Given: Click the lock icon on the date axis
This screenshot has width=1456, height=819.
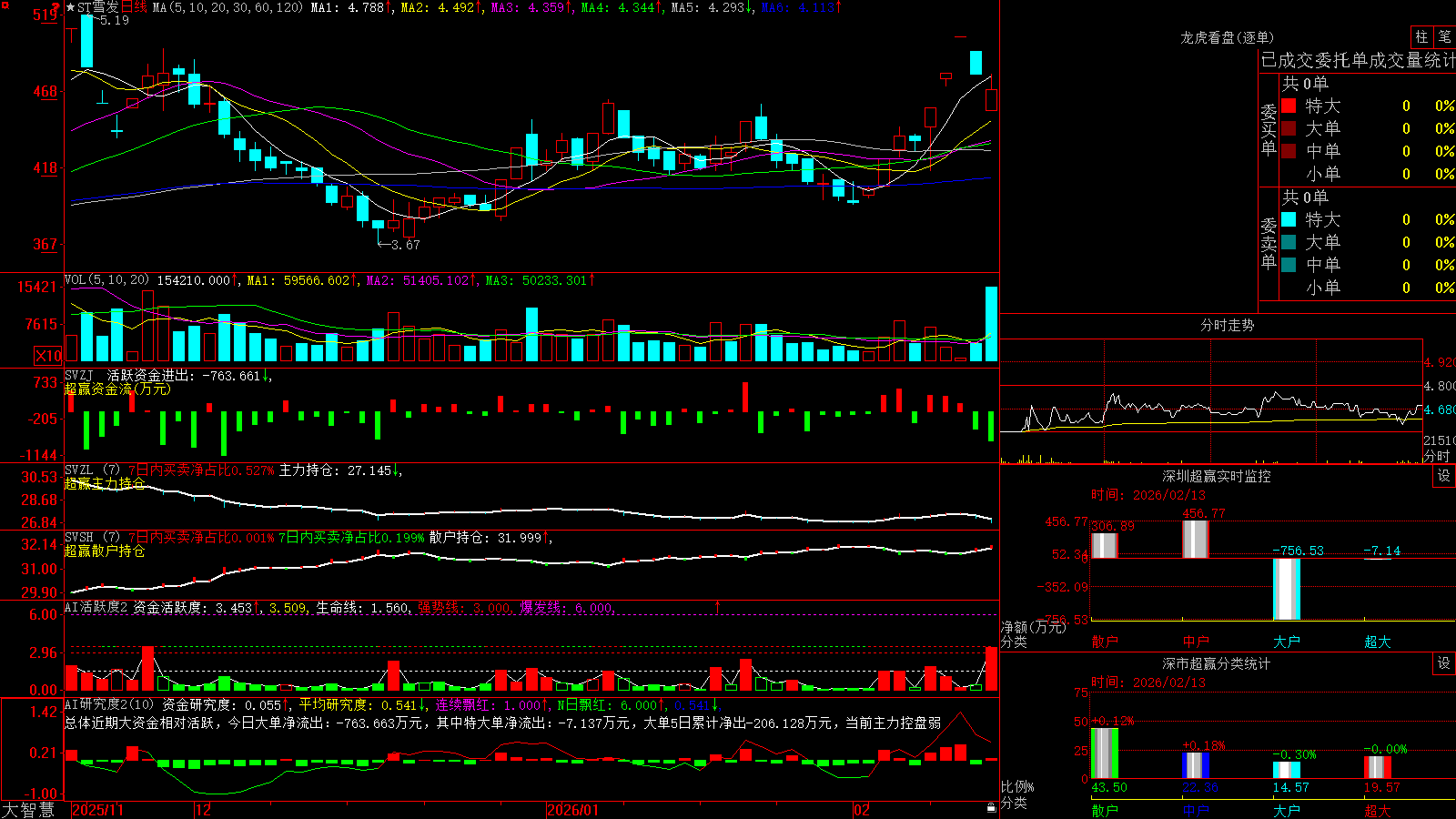Looking at the screenshot, I should click(x=991, y=808).
